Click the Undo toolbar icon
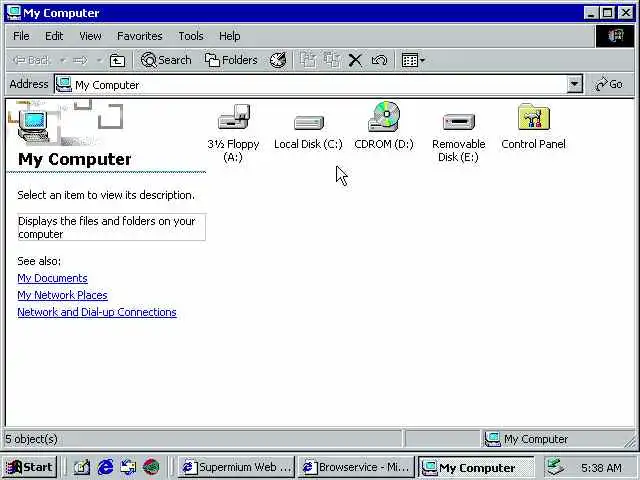640x480 pixels. (380, 60)
